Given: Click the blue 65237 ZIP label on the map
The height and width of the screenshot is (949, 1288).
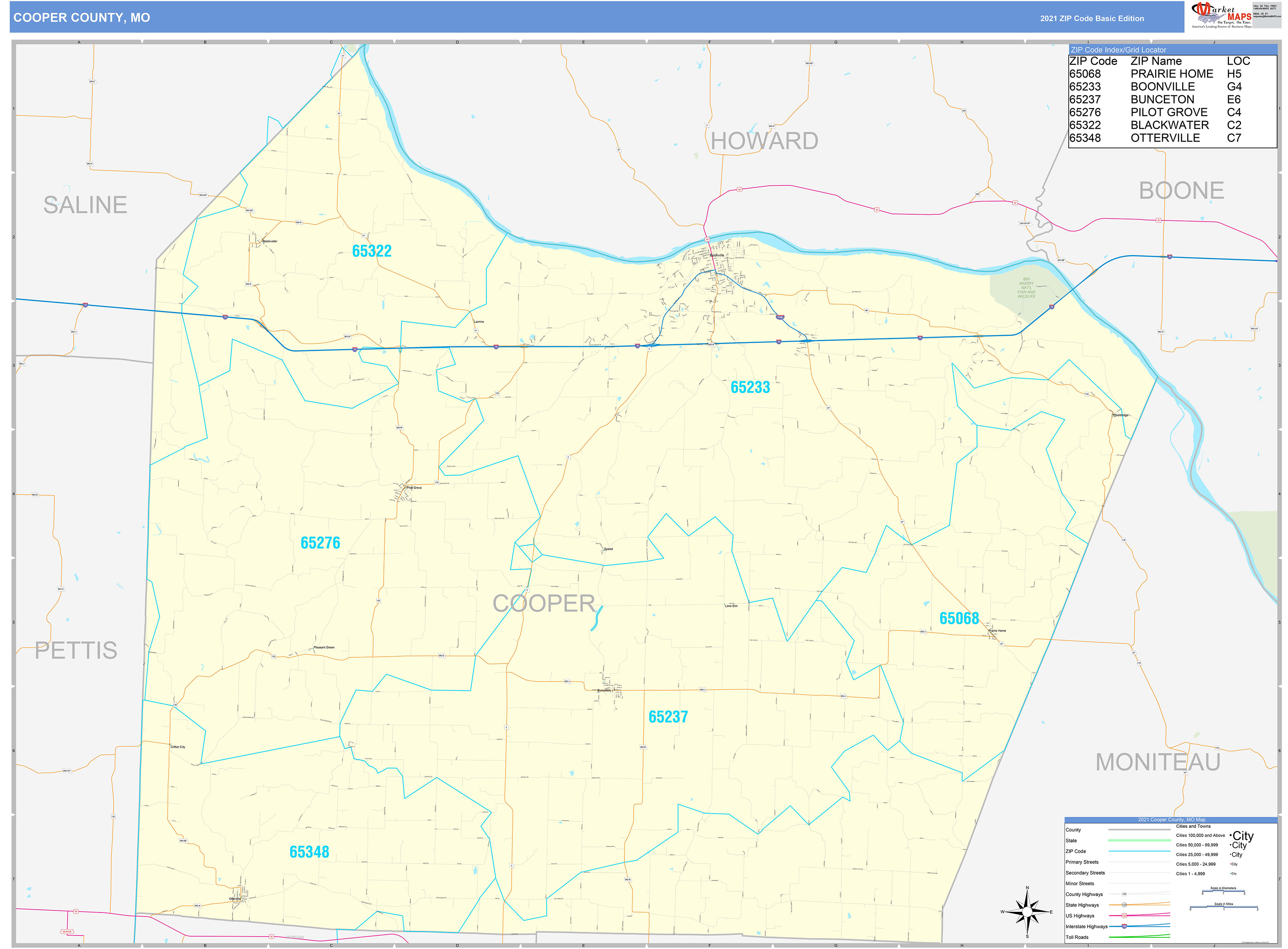Looking at the screenshot, I should click(668, 717).
